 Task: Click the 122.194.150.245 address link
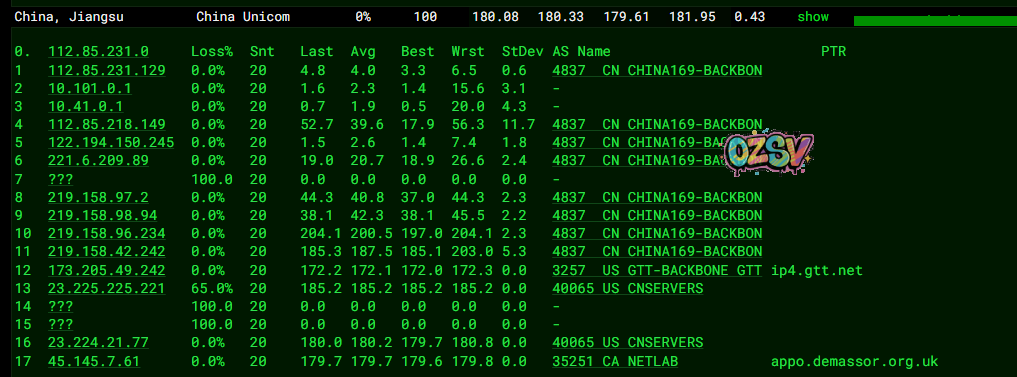tap(111, 142)
